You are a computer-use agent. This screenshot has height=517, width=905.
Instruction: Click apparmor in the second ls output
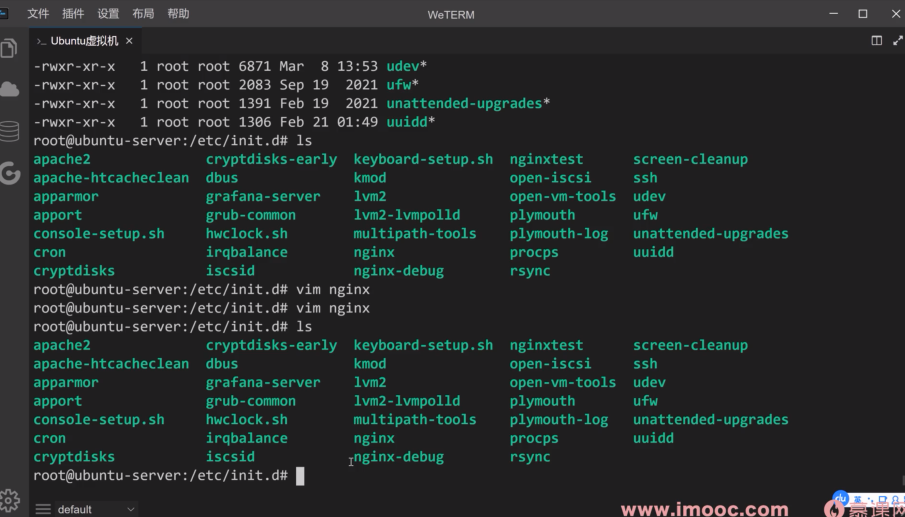(x=66, y=383)
